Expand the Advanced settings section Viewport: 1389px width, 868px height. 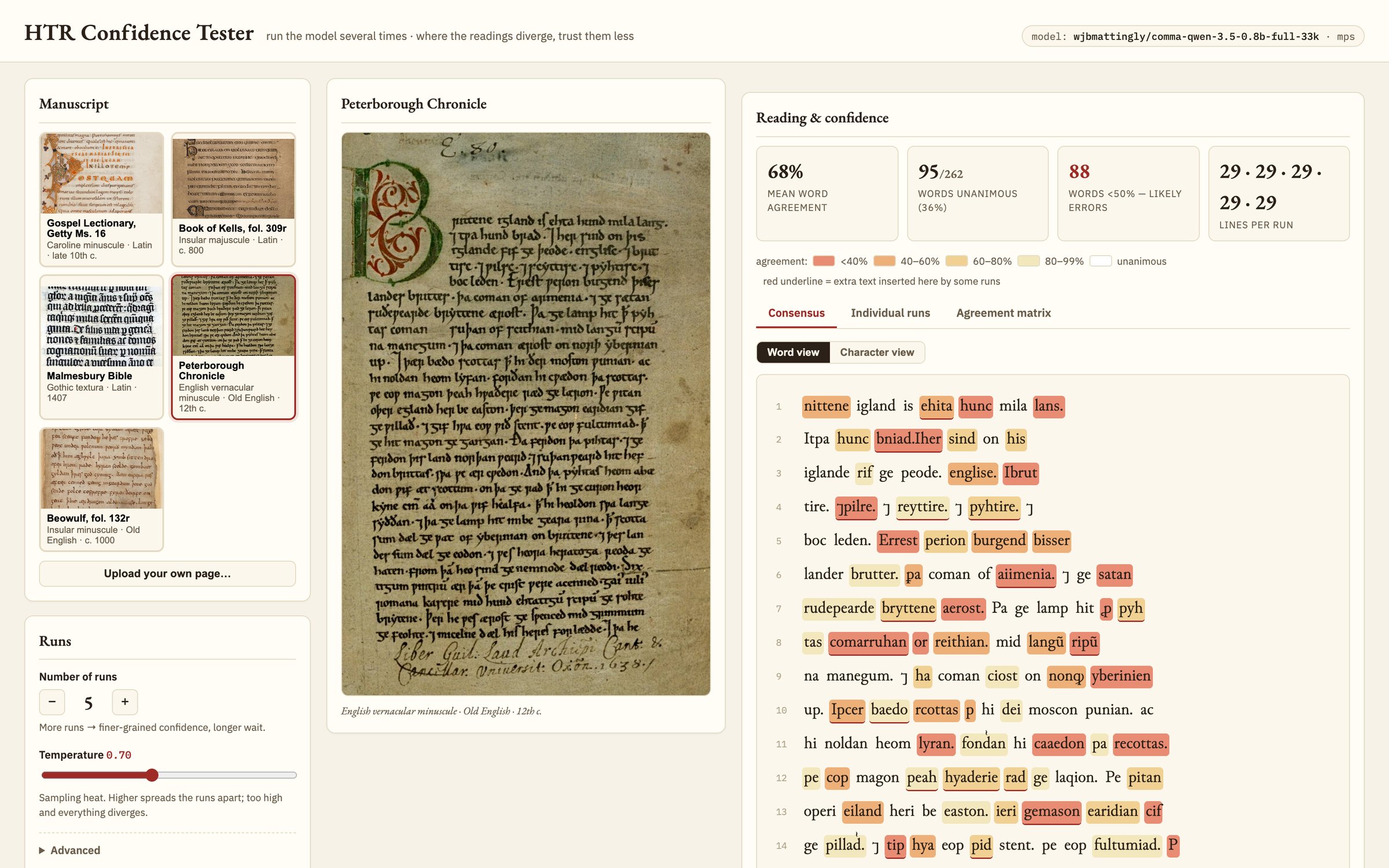coord(69,850)
